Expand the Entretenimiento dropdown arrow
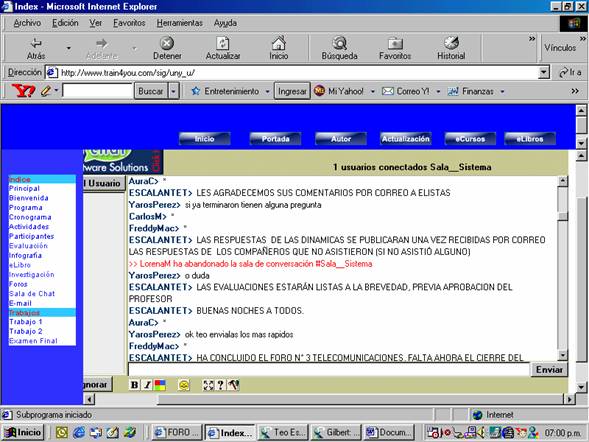 (x=267, y=92)
